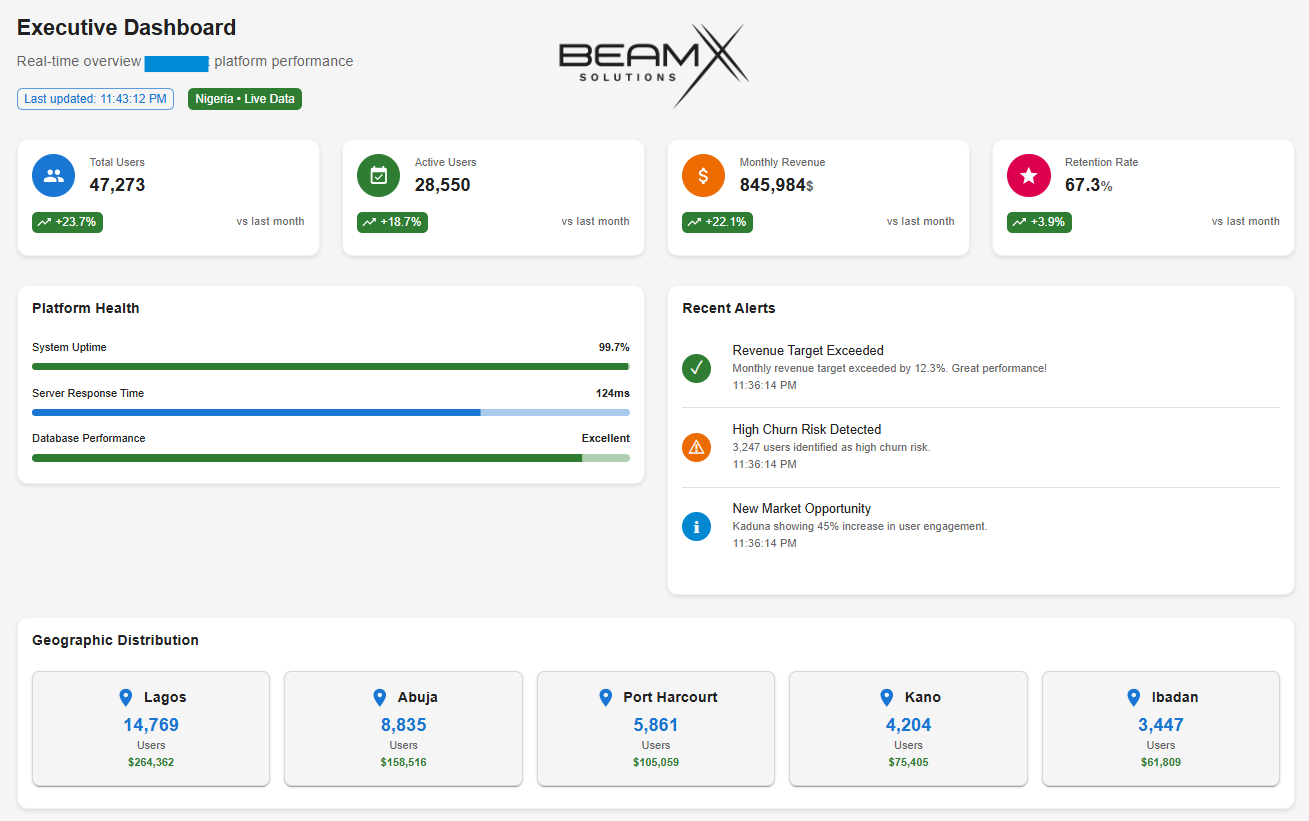This screenshot has width=1309, height=821.
Task: Click the 99.7% uptime value
Action: coord(614,347)
